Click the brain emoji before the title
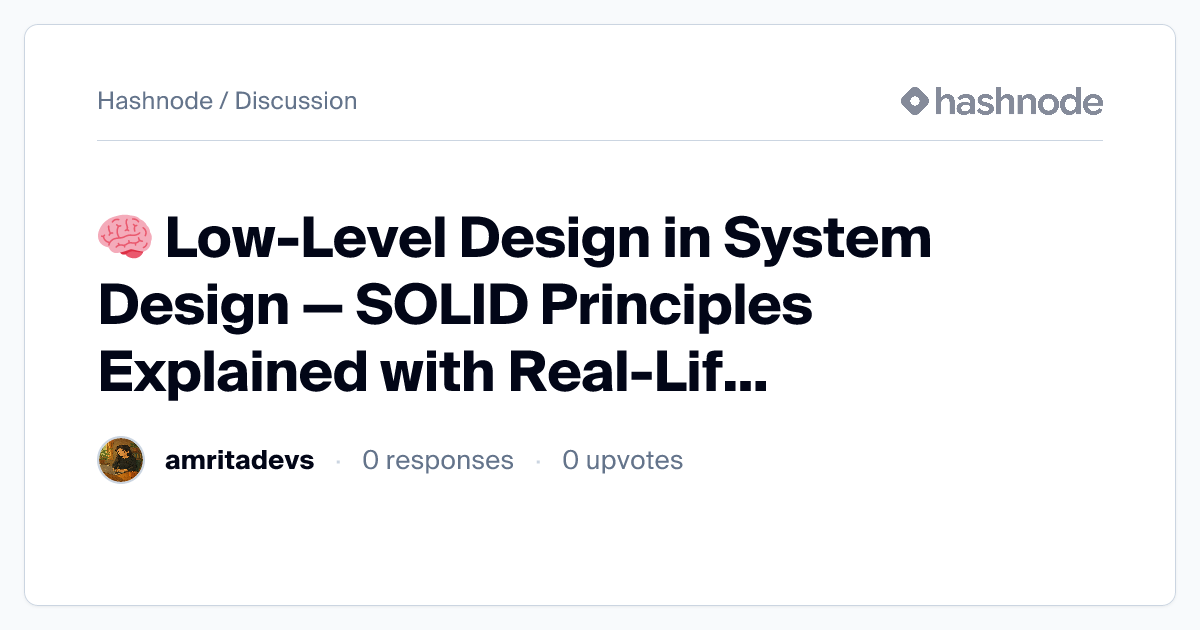This screenshot has width=1200, height=630. (124, 238)
